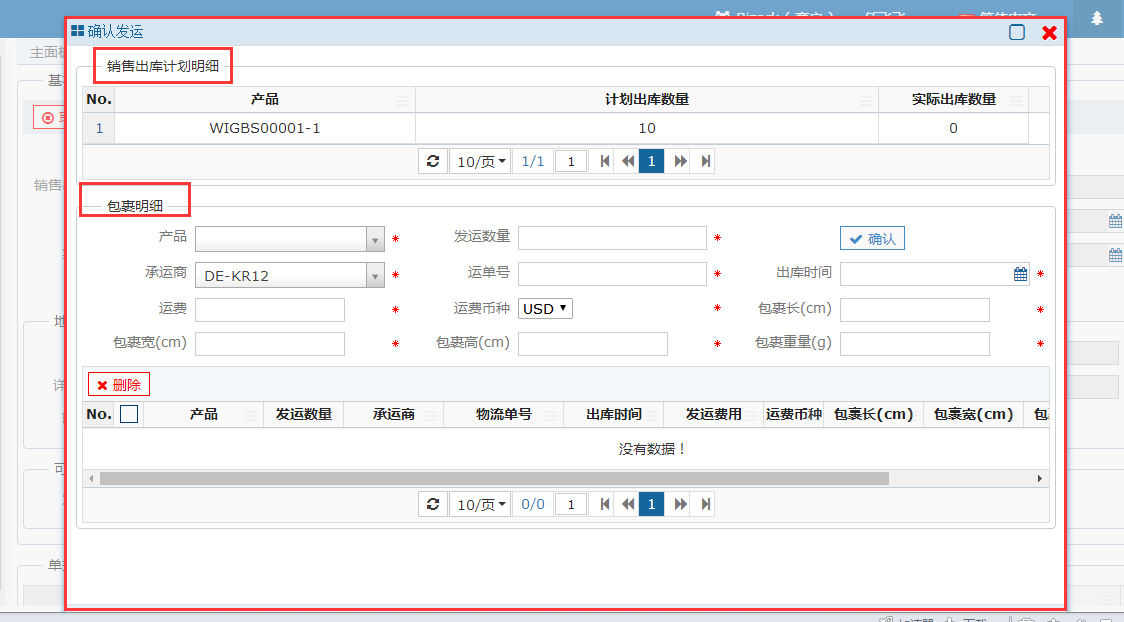Change page size 10/页 in plan grid

point(480,161)
